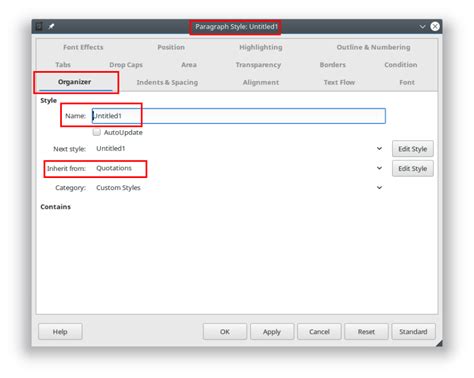
Task: Open the Text Flow tab
Action: tap(339, 82)
